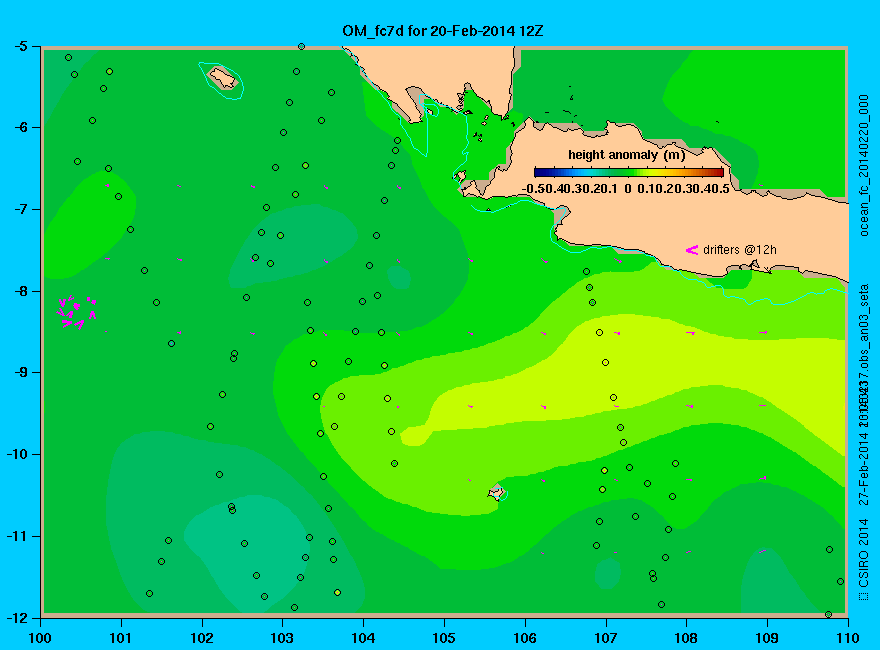
Task: Click the longitude label 106 on the x-axis
Action: (525, 638)
